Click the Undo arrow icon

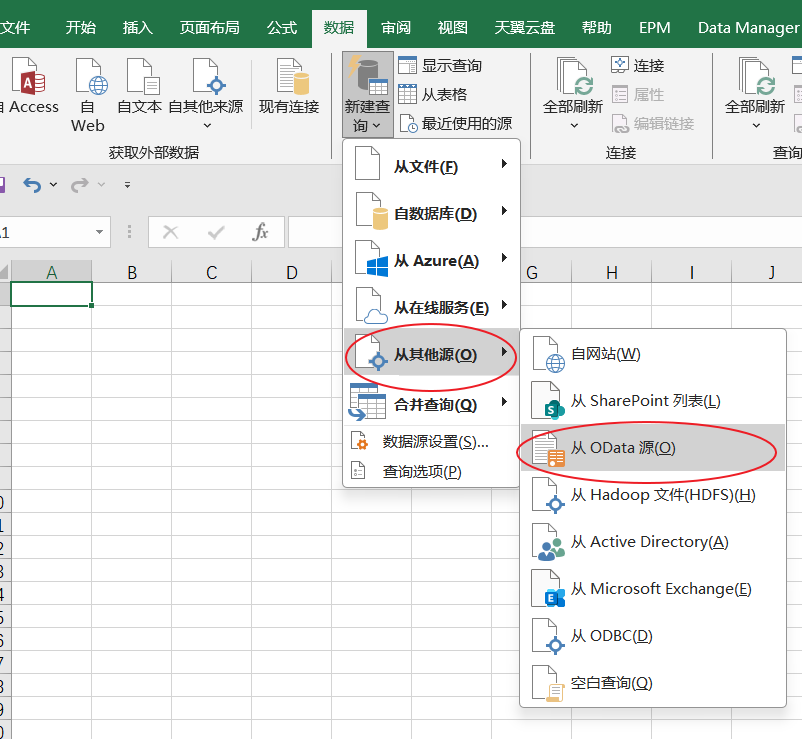tap(32, 185)
